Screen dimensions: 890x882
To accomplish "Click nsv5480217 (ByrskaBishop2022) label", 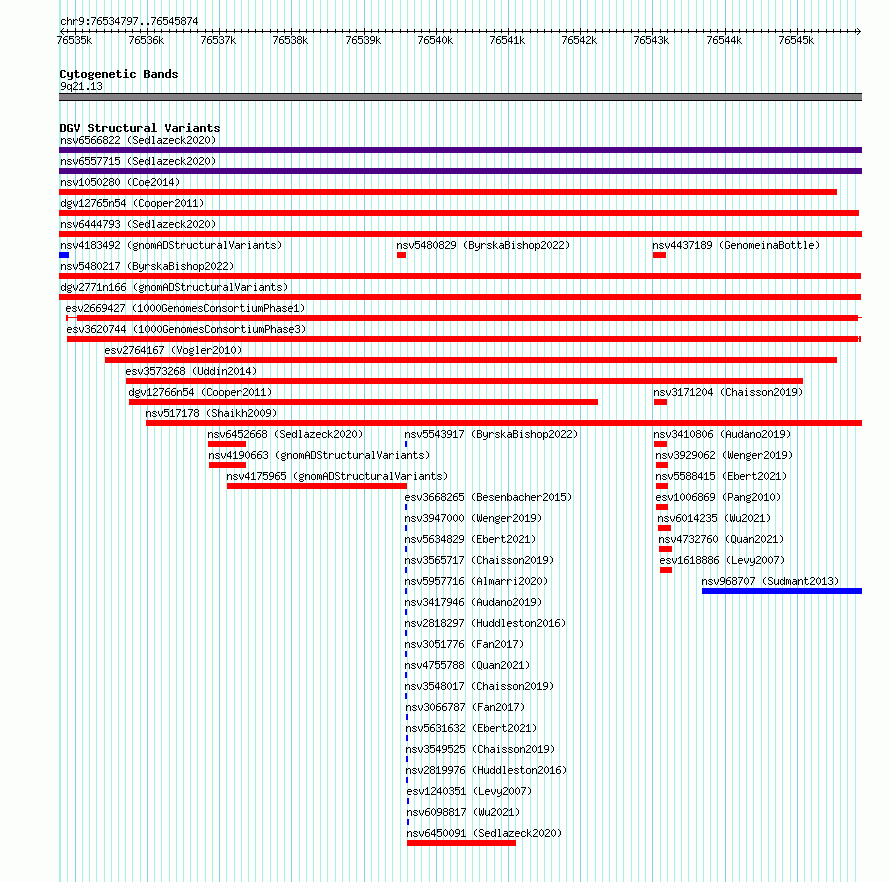I will (x=147, y=266).
